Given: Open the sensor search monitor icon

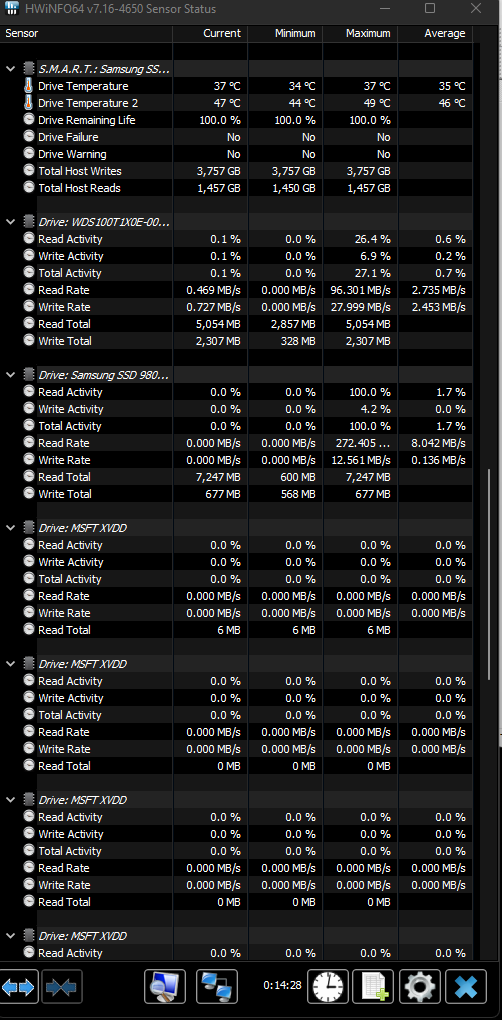Looking at the screenshot, I should pos(165,987).
